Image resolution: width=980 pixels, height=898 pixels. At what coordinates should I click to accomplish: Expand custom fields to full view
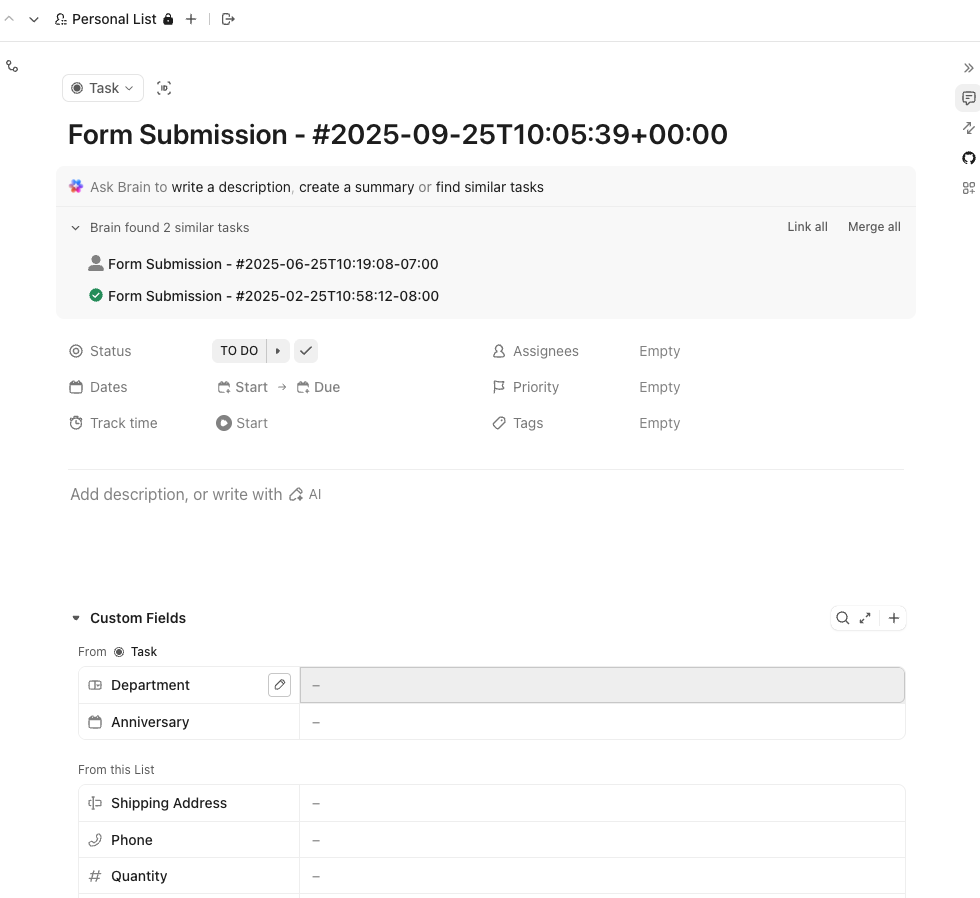click(865, 618)
